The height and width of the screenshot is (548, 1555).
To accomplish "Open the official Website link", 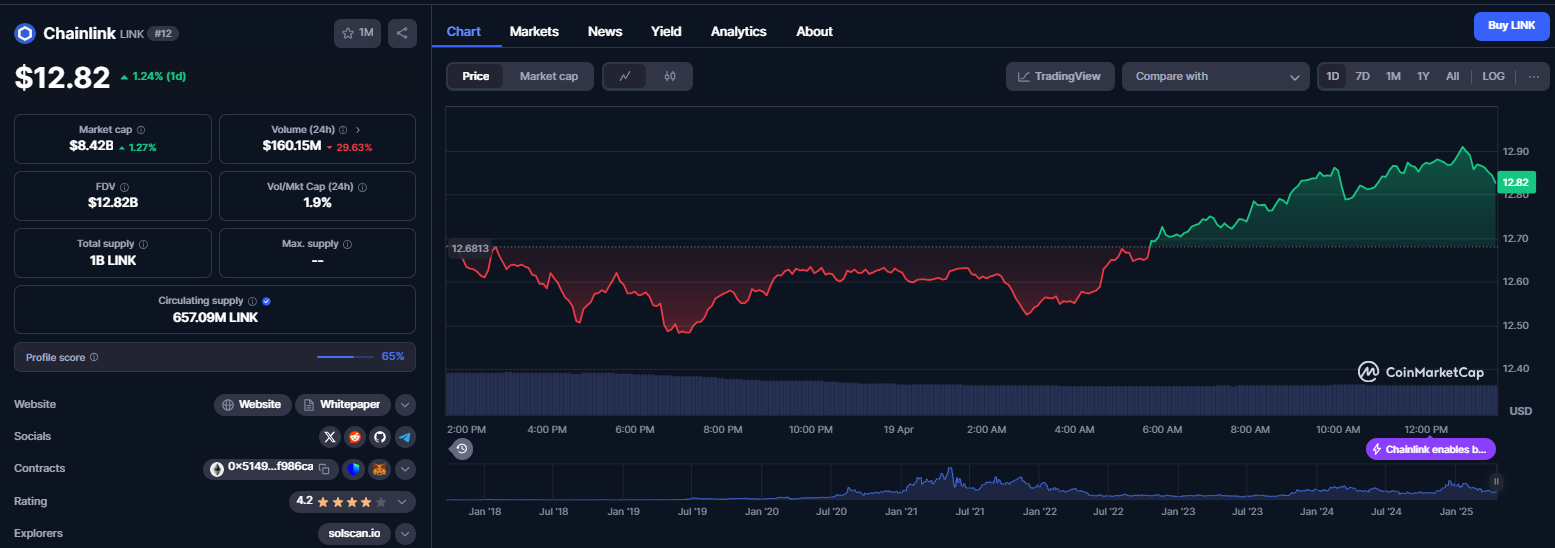I will [x=253, y=405].
